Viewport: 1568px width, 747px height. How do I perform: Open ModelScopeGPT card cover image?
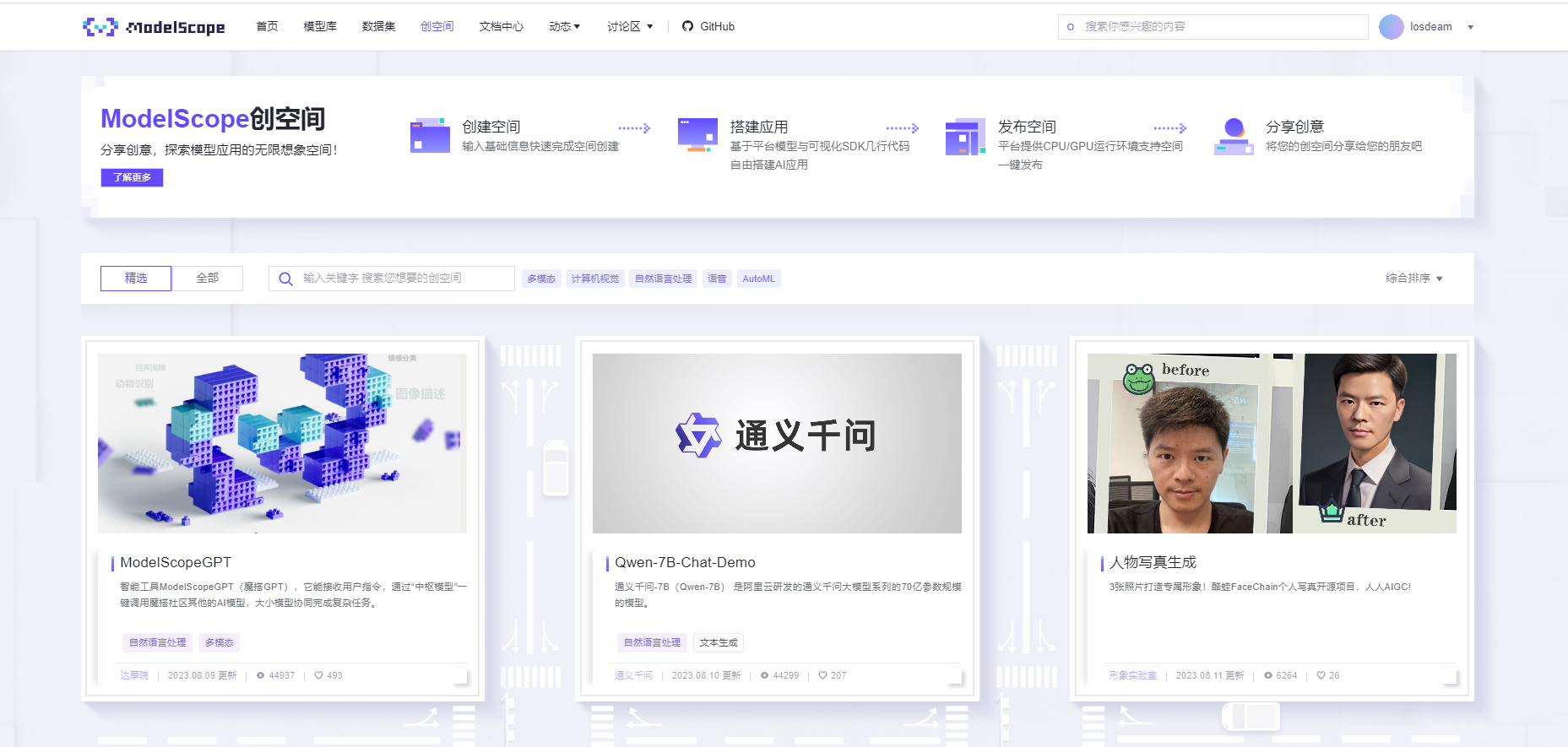[x=282, y=443]
